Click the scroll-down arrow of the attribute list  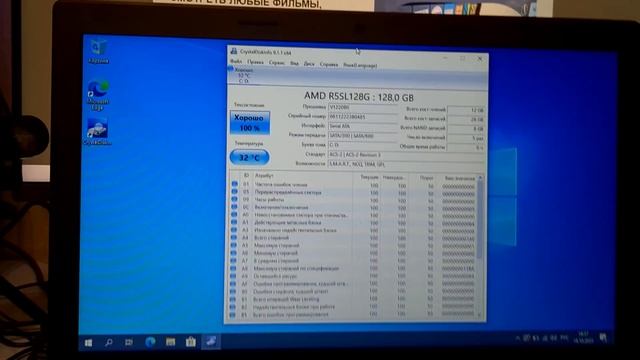point(480,316)
